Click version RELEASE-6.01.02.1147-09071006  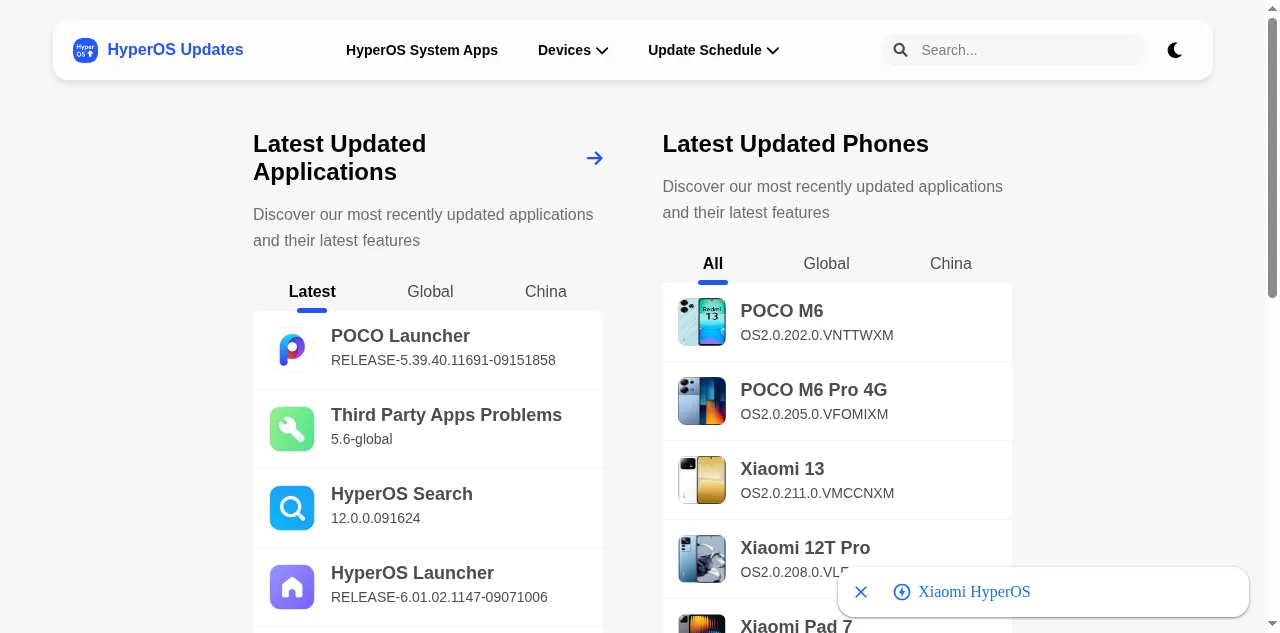[x=439, y=597]
